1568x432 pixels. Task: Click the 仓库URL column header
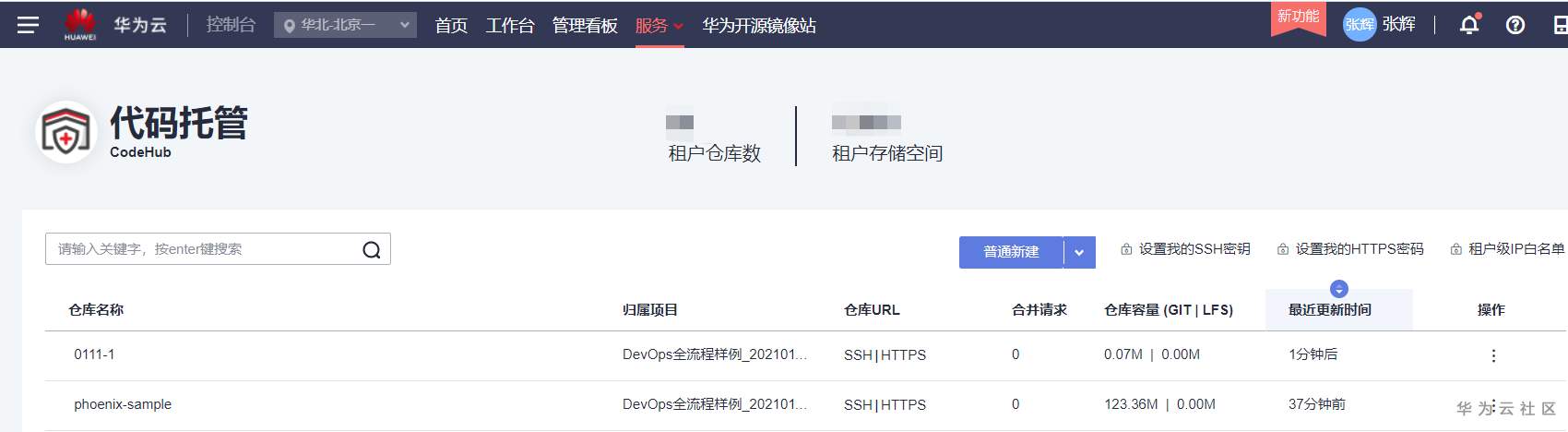click(872, 310)
